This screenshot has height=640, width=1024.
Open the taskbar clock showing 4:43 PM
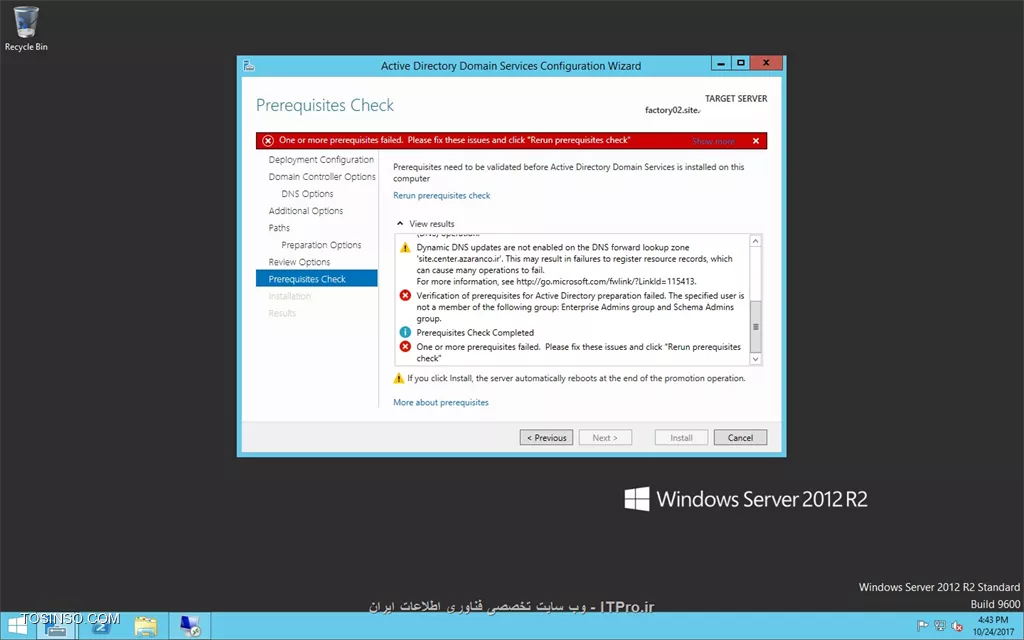click(993, 626)
